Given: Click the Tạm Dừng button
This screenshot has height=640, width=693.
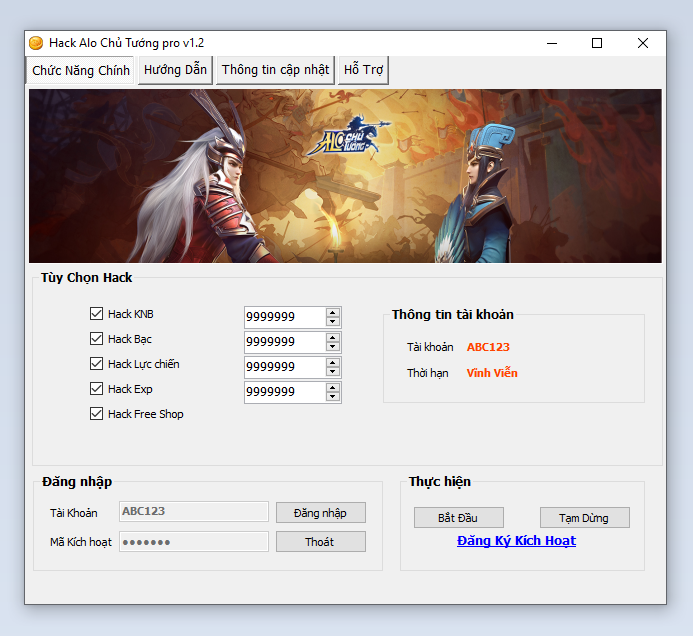Looking at the screenshot, I should tap(585, 518).
